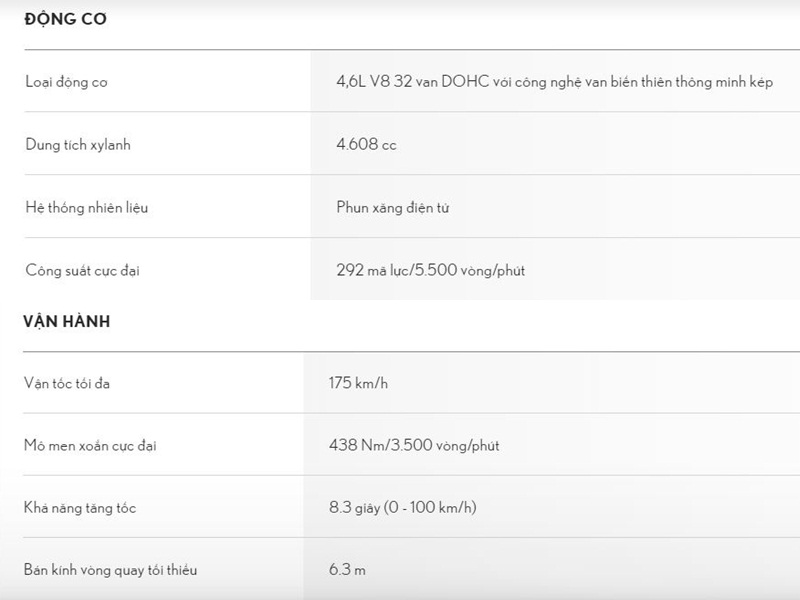Select the Khả năng tăng tốc label
Screen dimensions: 800x600
pos(80,508)
